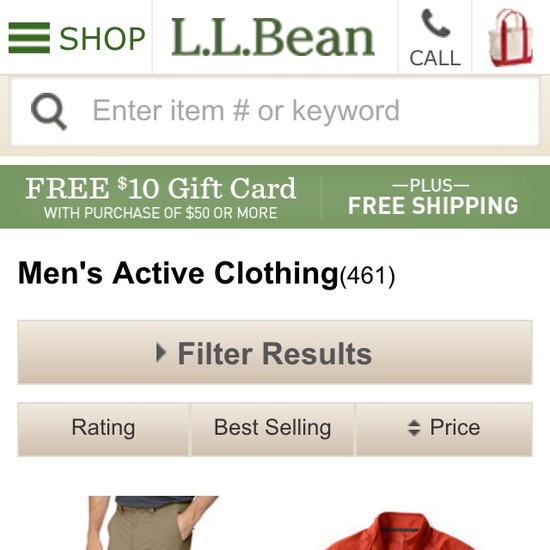Image resolution: width=550 pixels, height=550 pixels.
Task: Tap the with purchase of $50 text
Action: click(x=161, y=213)
